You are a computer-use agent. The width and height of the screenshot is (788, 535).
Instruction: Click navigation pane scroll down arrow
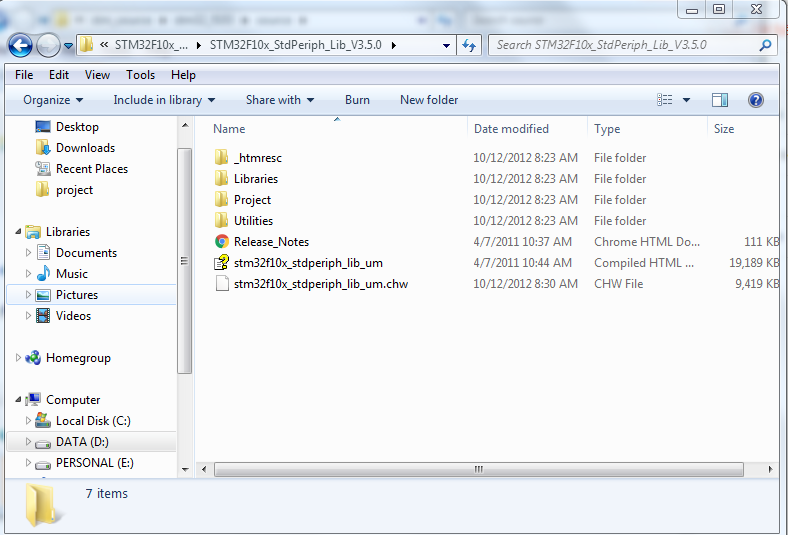pos(185,470)
